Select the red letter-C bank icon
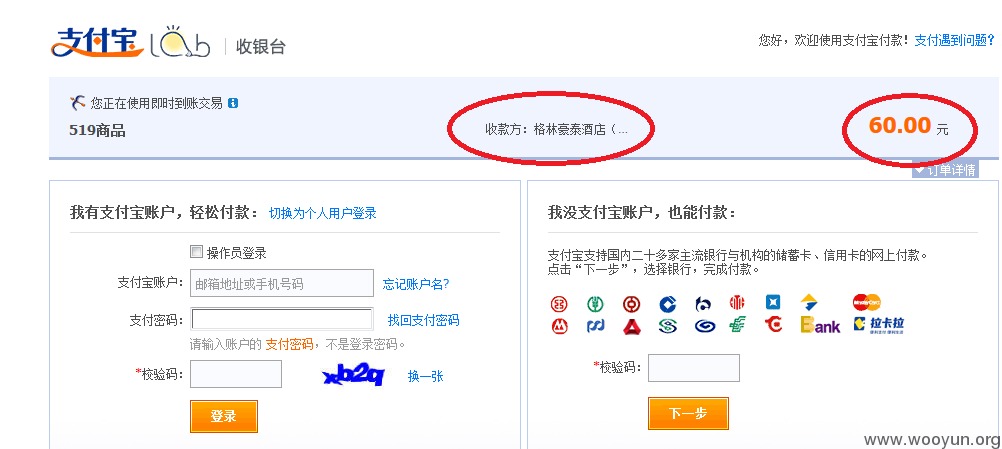The image size is (1002, 449). pyautogui.click(x=773, y=324)
